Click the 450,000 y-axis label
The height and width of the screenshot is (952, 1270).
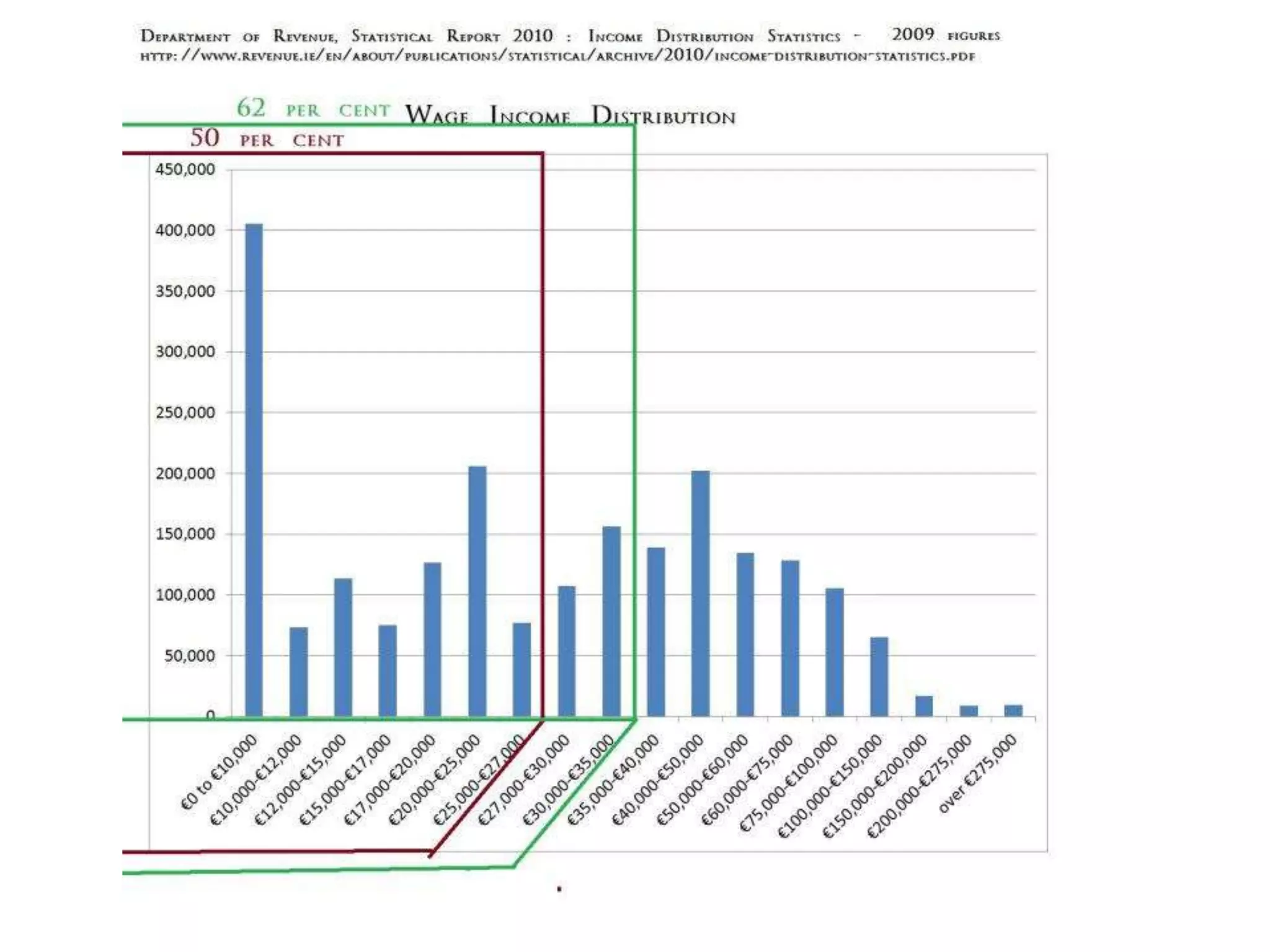pyautogui.click(x=185, y=169)
